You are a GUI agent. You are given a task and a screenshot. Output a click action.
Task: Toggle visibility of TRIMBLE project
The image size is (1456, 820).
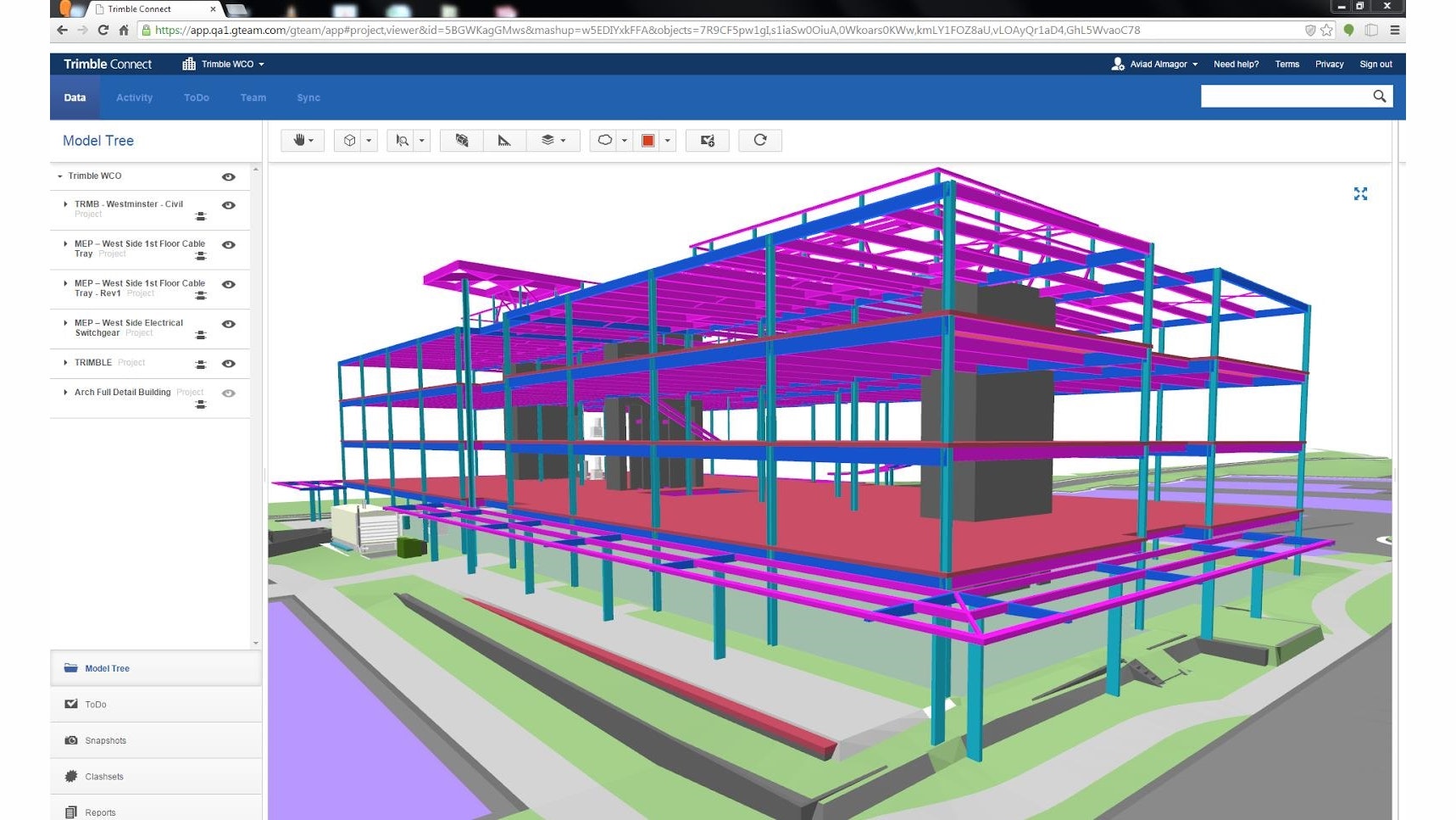(229, 364)
